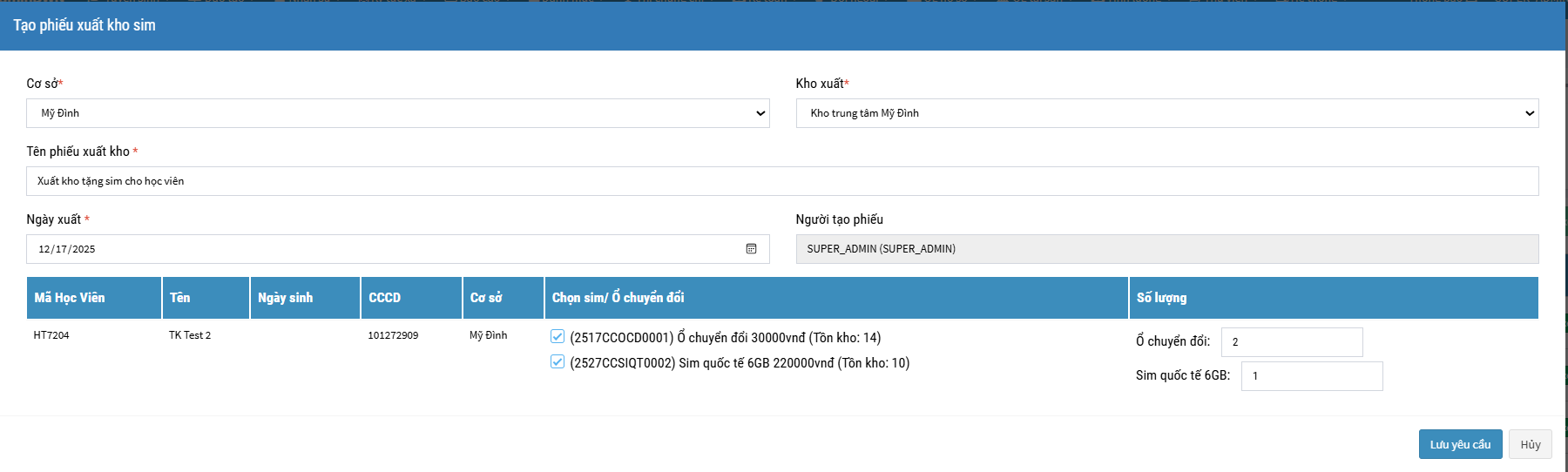Click the Ổ chuyển đổi quantity input

(1291, 342)
